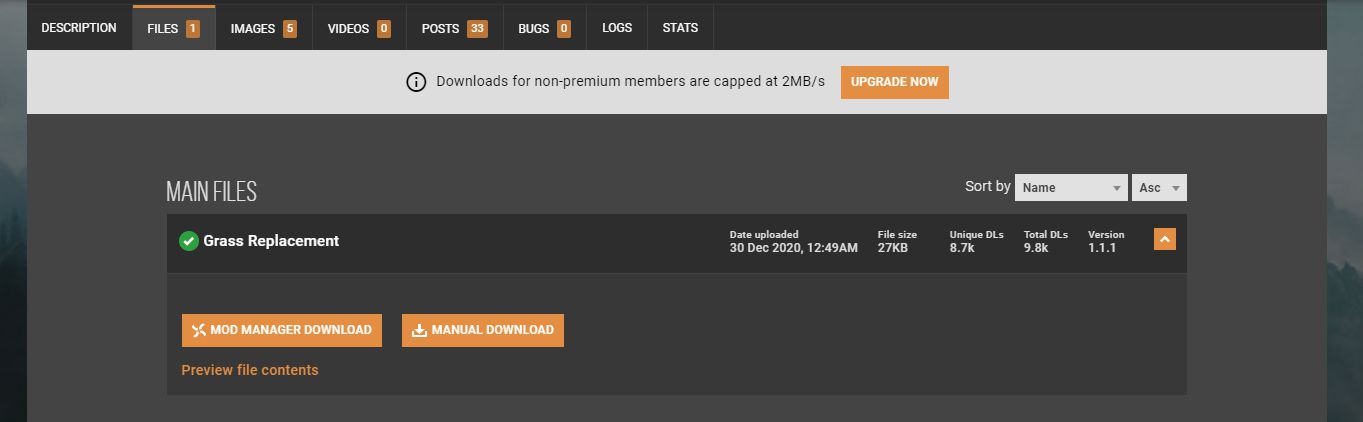
Task: Click the info icon beside download cap notice
Action: pyautogui.click(x=416, y=82)
